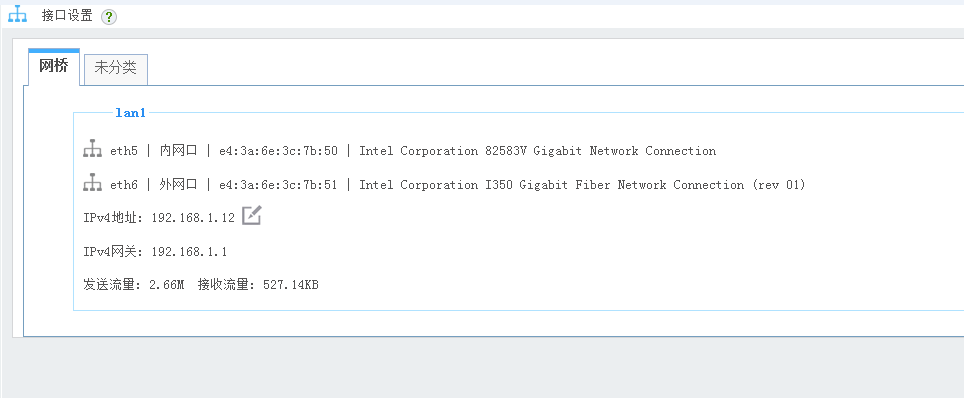
Task: Click the green help question mark icon
Action: click(109, 17)
